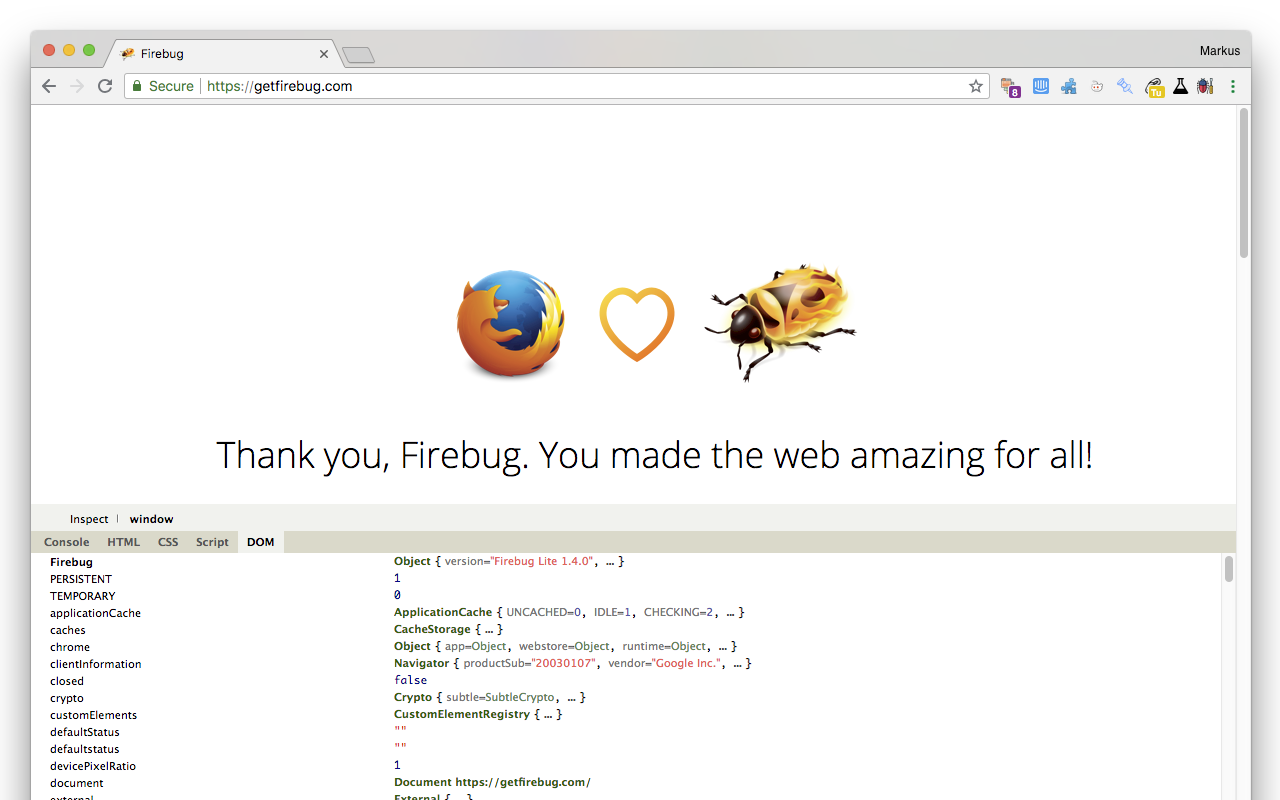
Task: View the green secure padlock info
Action: 138,86
